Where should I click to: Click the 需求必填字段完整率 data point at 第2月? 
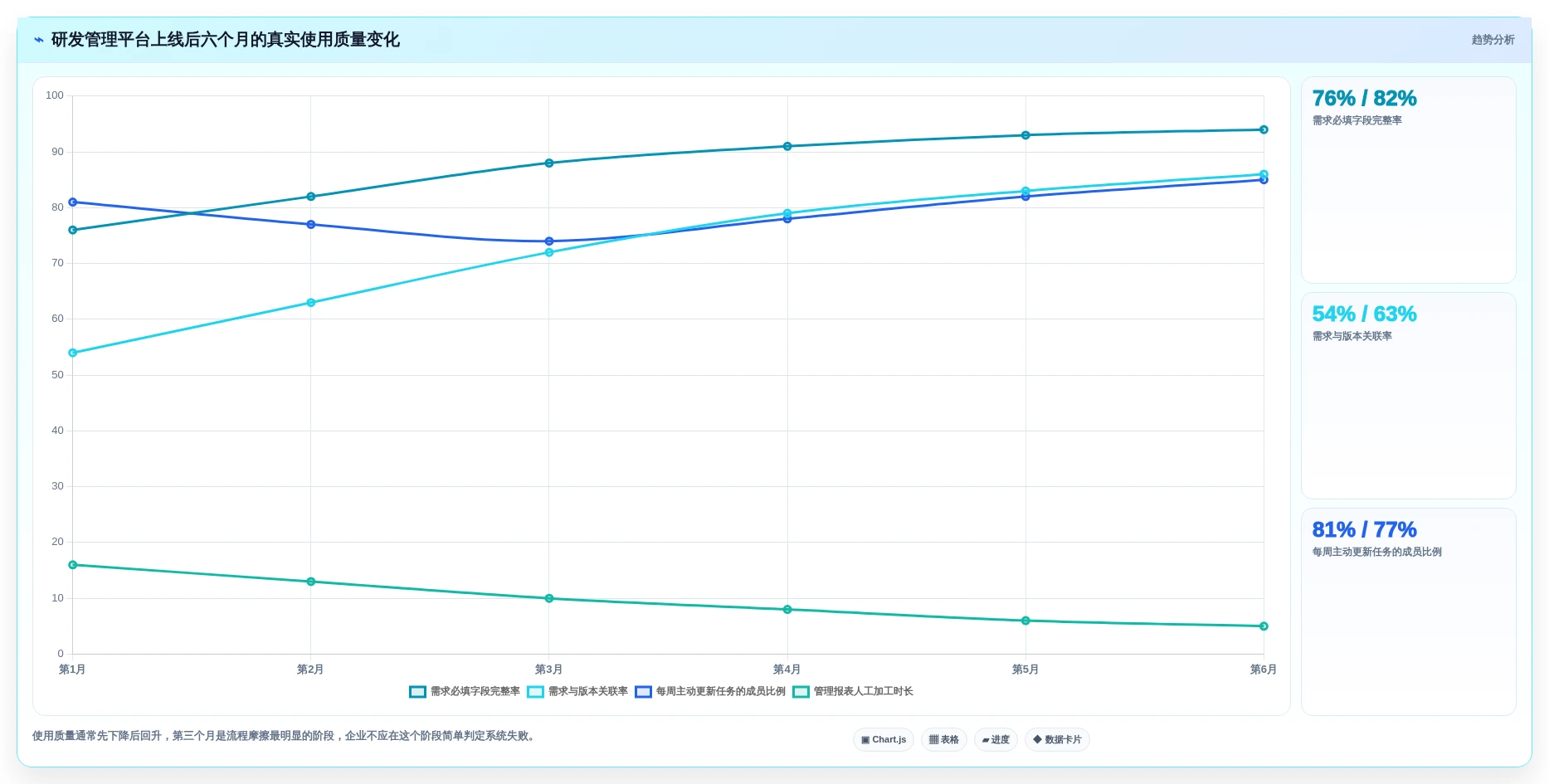(311, 197)
